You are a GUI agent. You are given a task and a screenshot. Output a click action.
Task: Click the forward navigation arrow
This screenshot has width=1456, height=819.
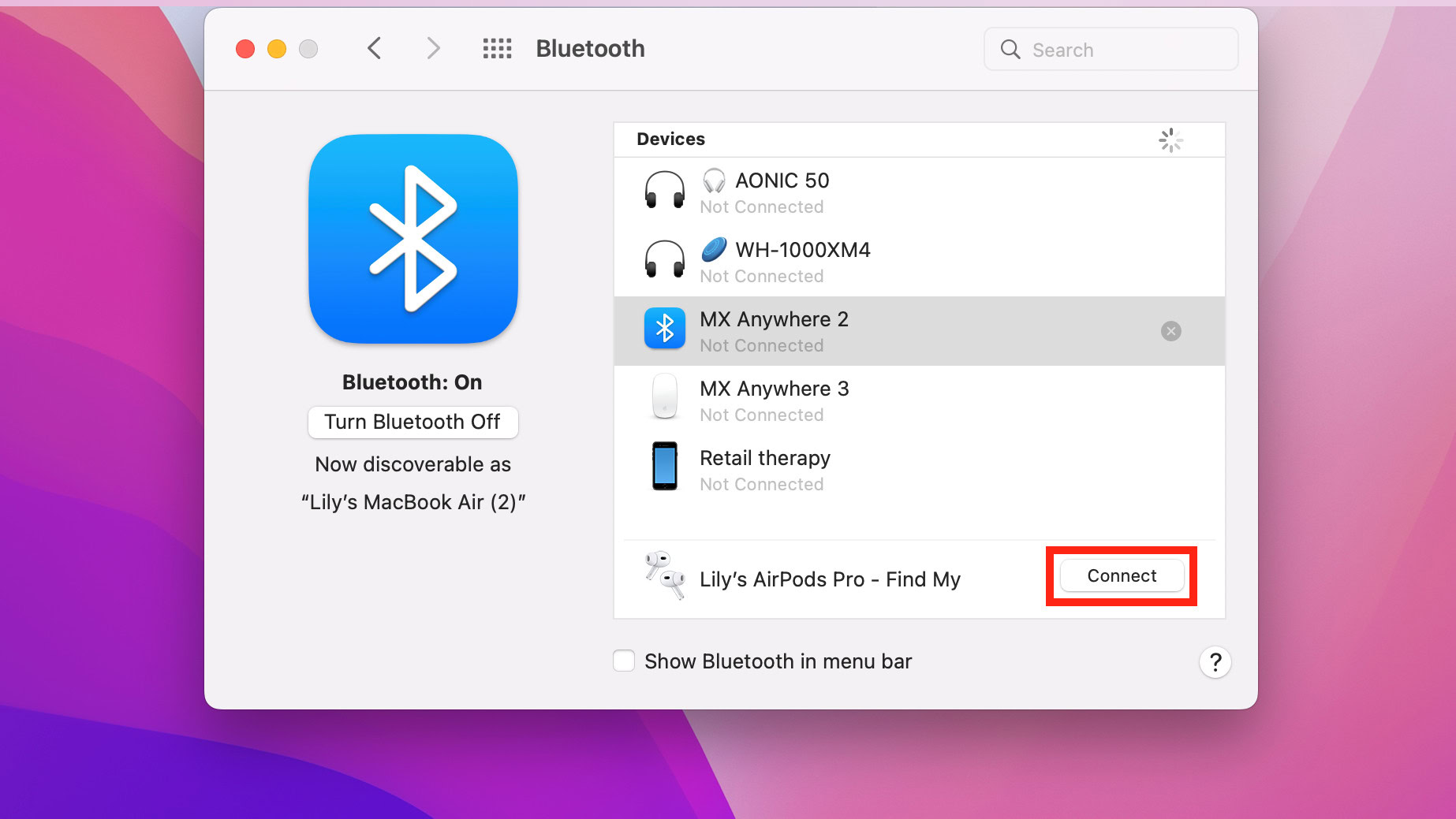[433, 48]
